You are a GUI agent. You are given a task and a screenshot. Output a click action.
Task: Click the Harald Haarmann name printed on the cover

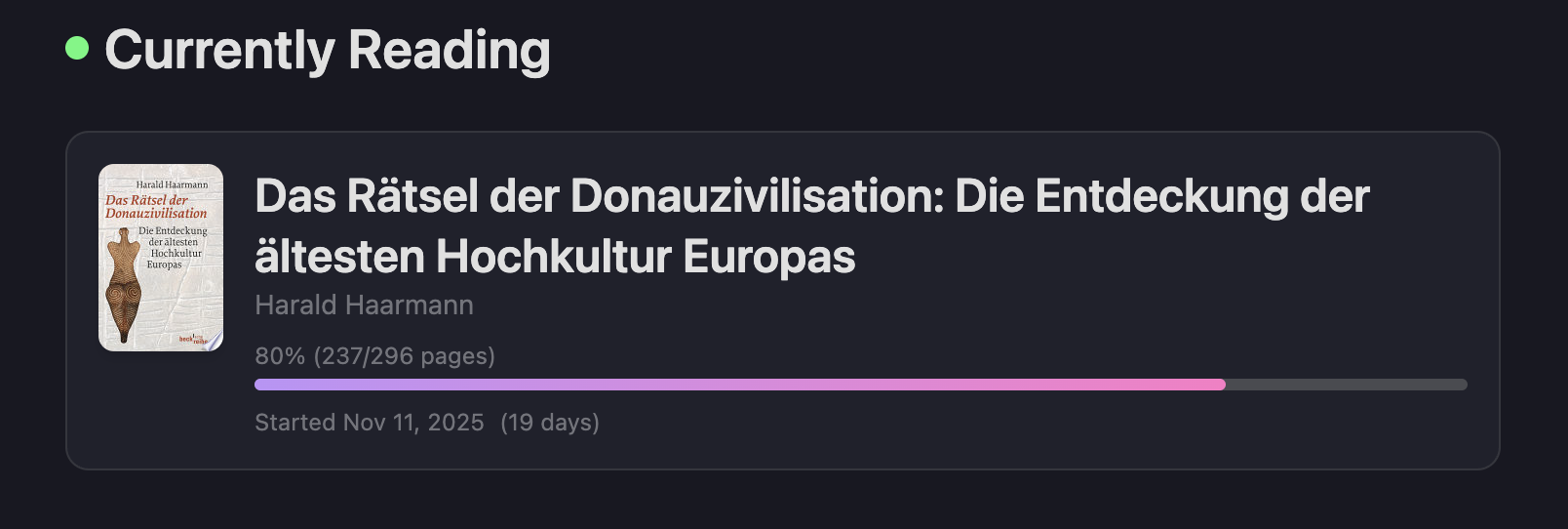172,184
